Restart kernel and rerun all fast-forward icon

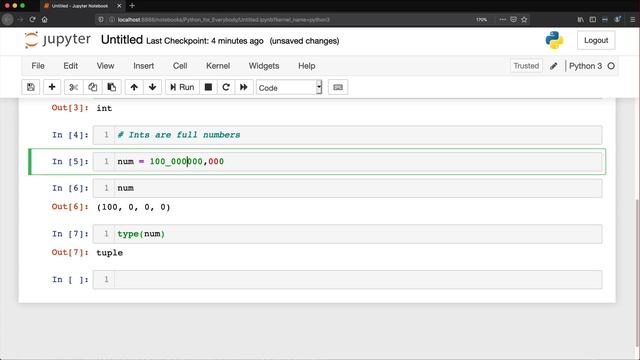point(244,87)
